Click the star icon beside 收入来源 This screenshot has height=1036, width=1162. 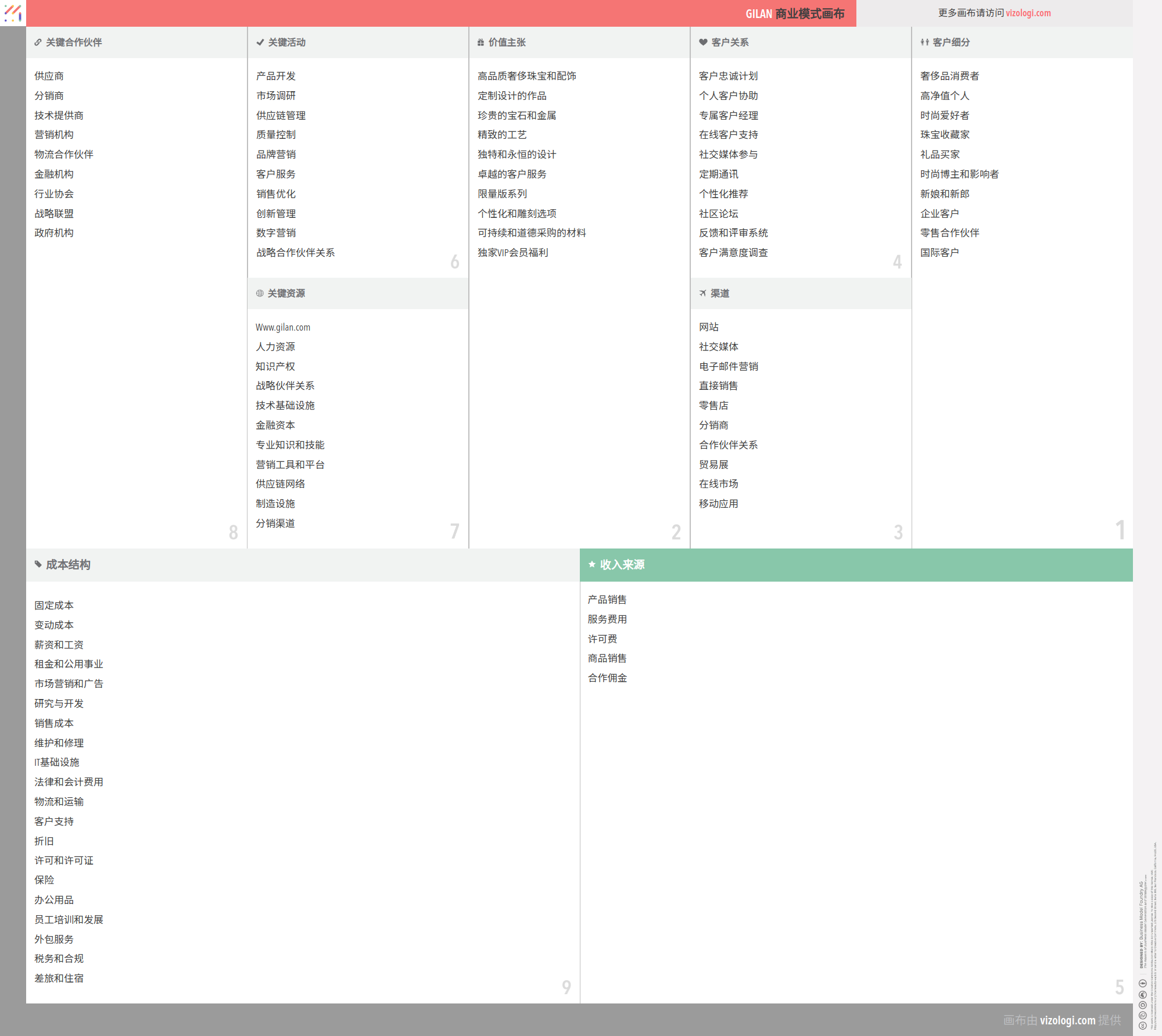(591, 564)
